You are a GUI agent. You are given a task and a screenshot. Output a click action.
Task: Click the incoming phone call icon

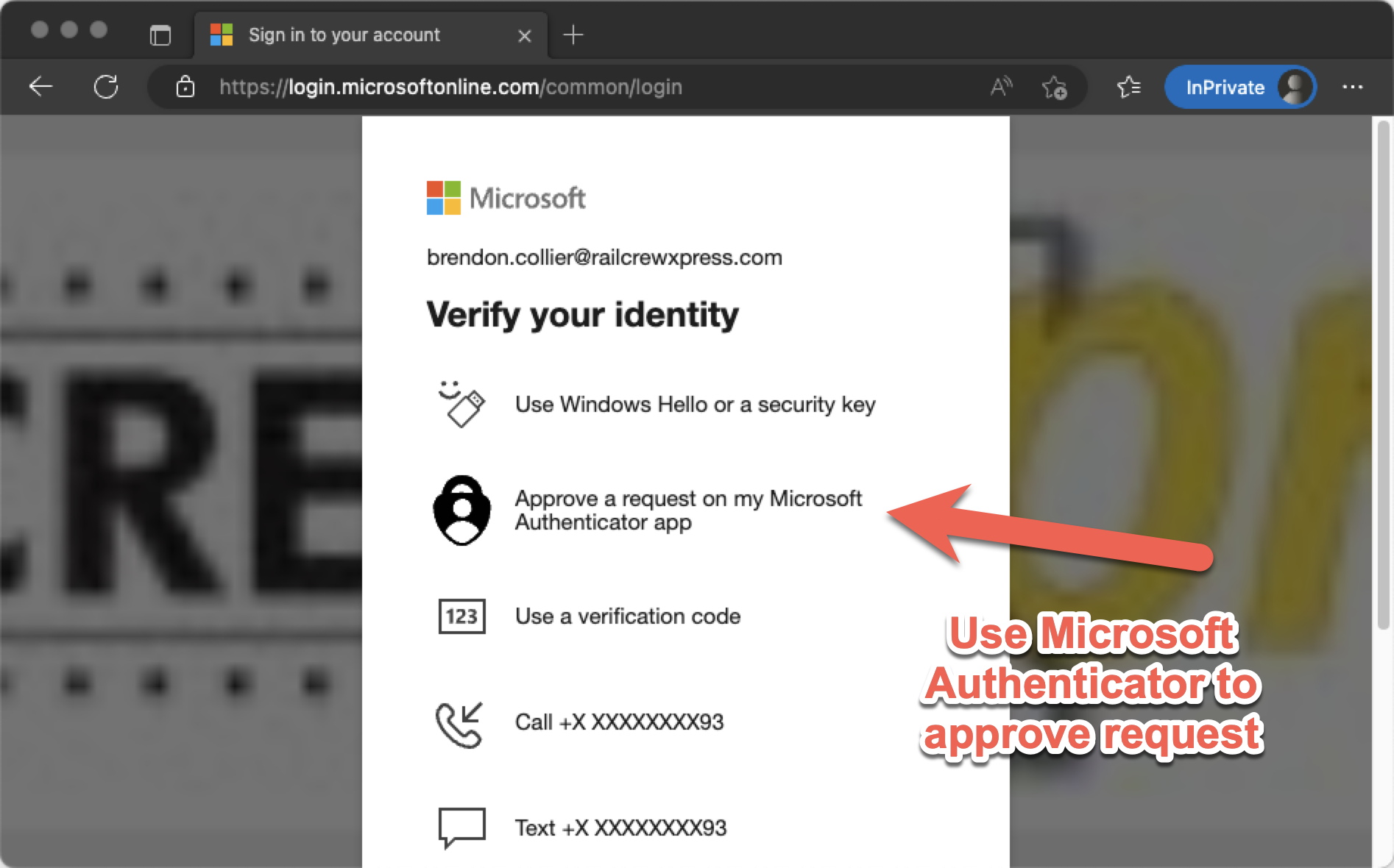tap(459, 725)
